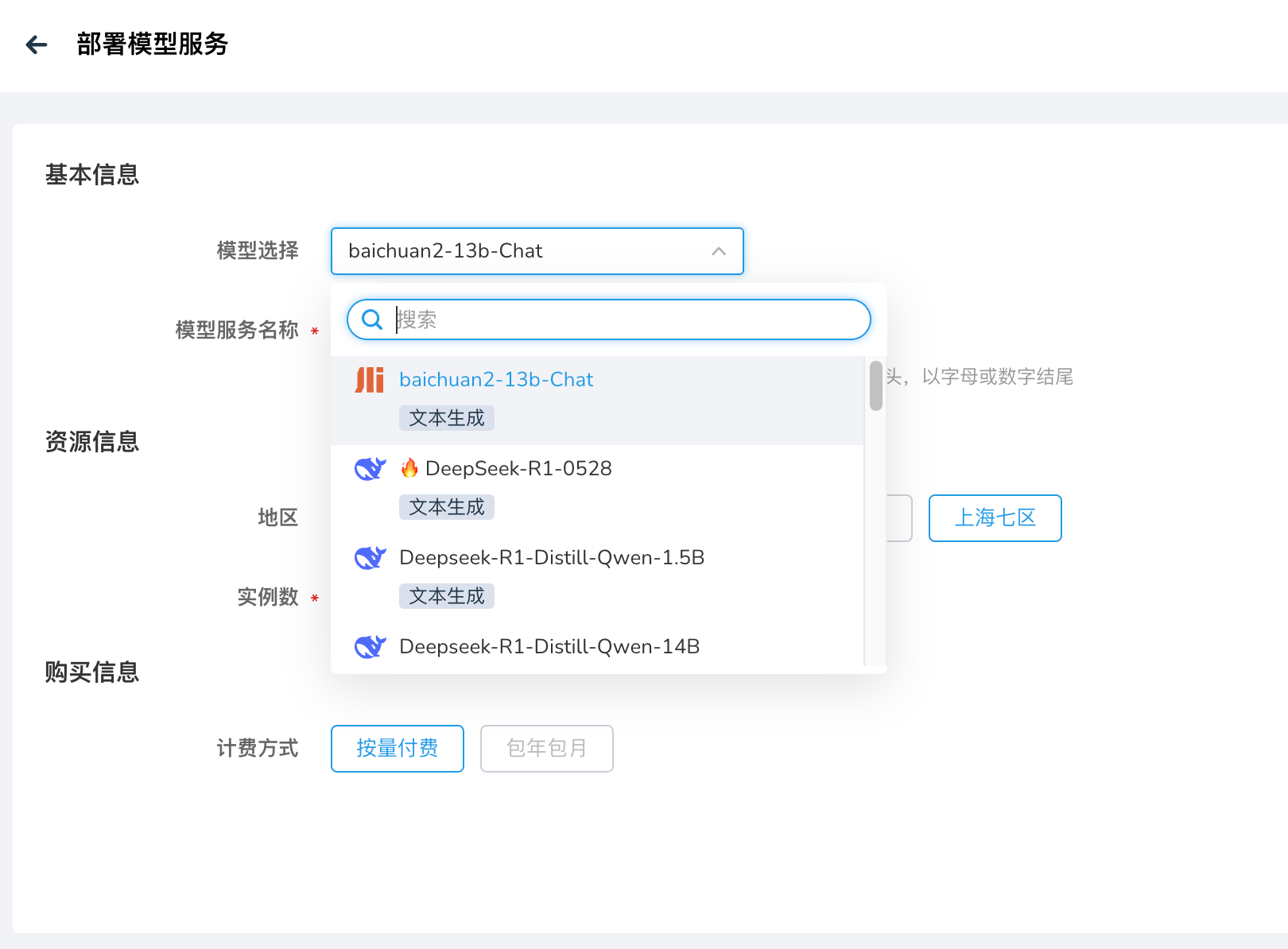Focus the 搜索 model search field
The width and height of the screenshot is (1288, 949).
[609, 320]
